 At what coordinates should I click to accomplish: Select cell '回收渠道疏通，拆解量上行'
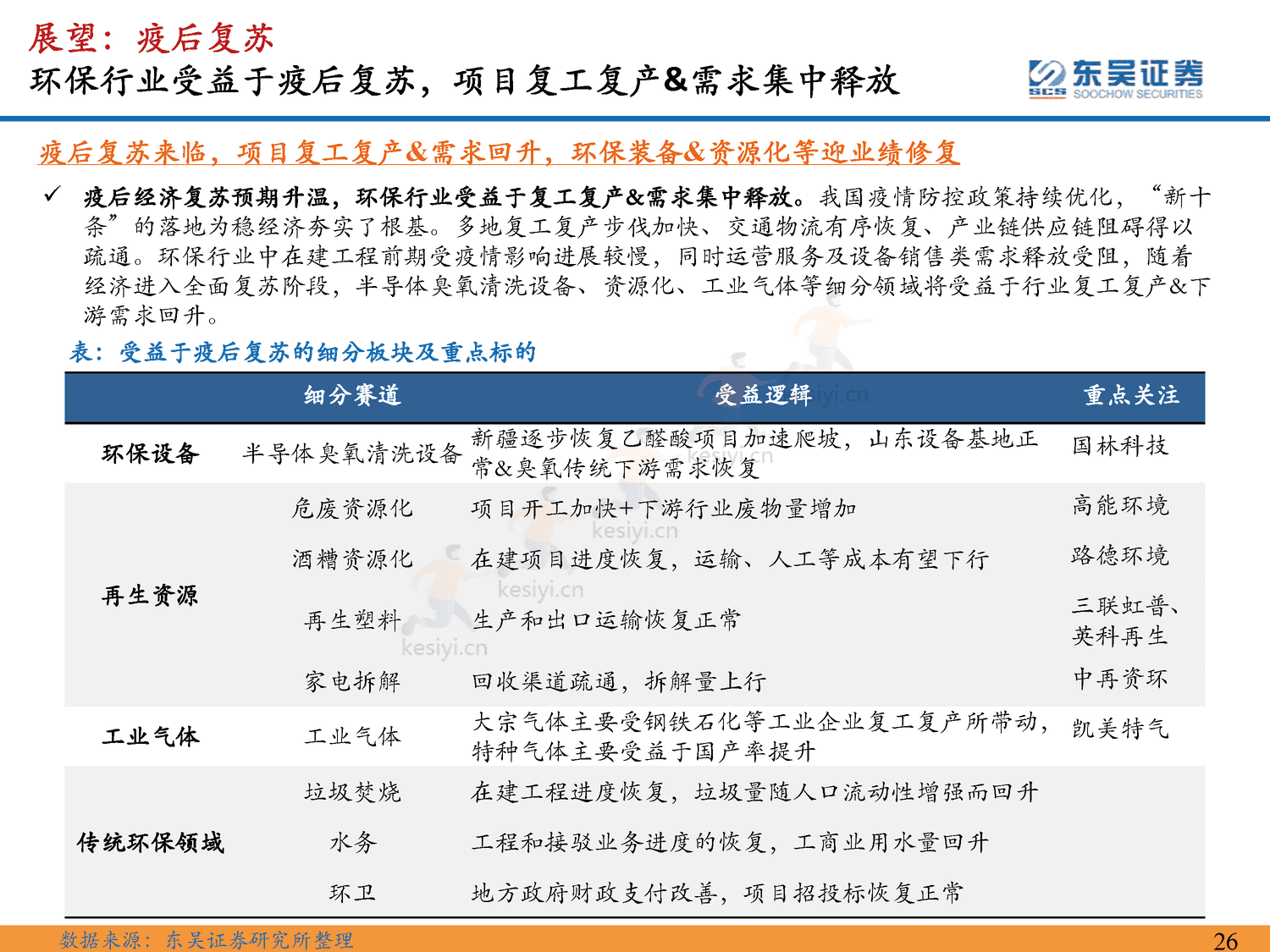(x=619, y=681)
